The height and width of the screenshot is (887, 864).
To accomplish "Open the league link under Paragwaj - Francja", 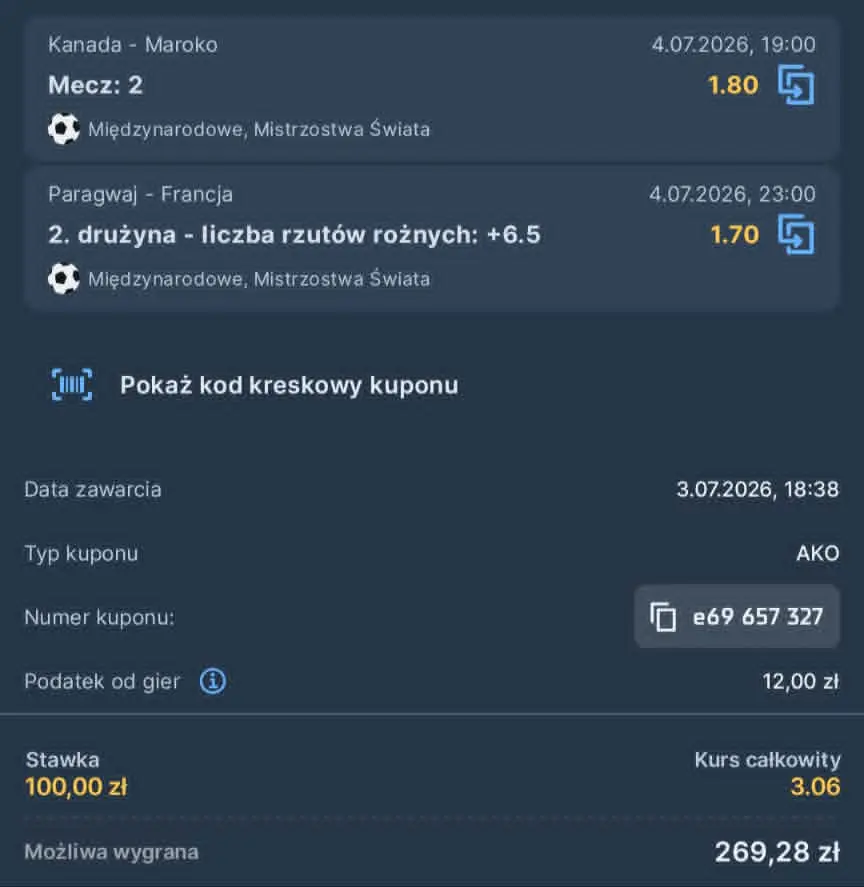I will point(259,279).
